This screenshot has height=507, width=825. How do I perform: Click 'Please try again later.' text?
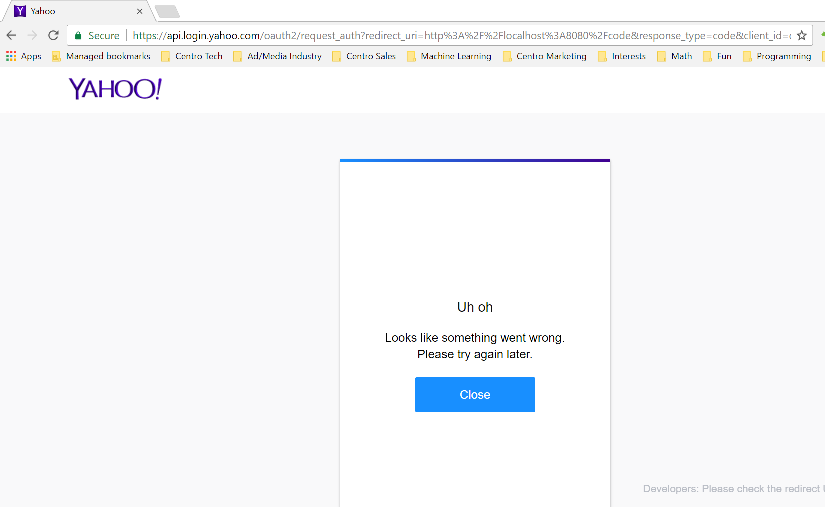pos(475,354)
